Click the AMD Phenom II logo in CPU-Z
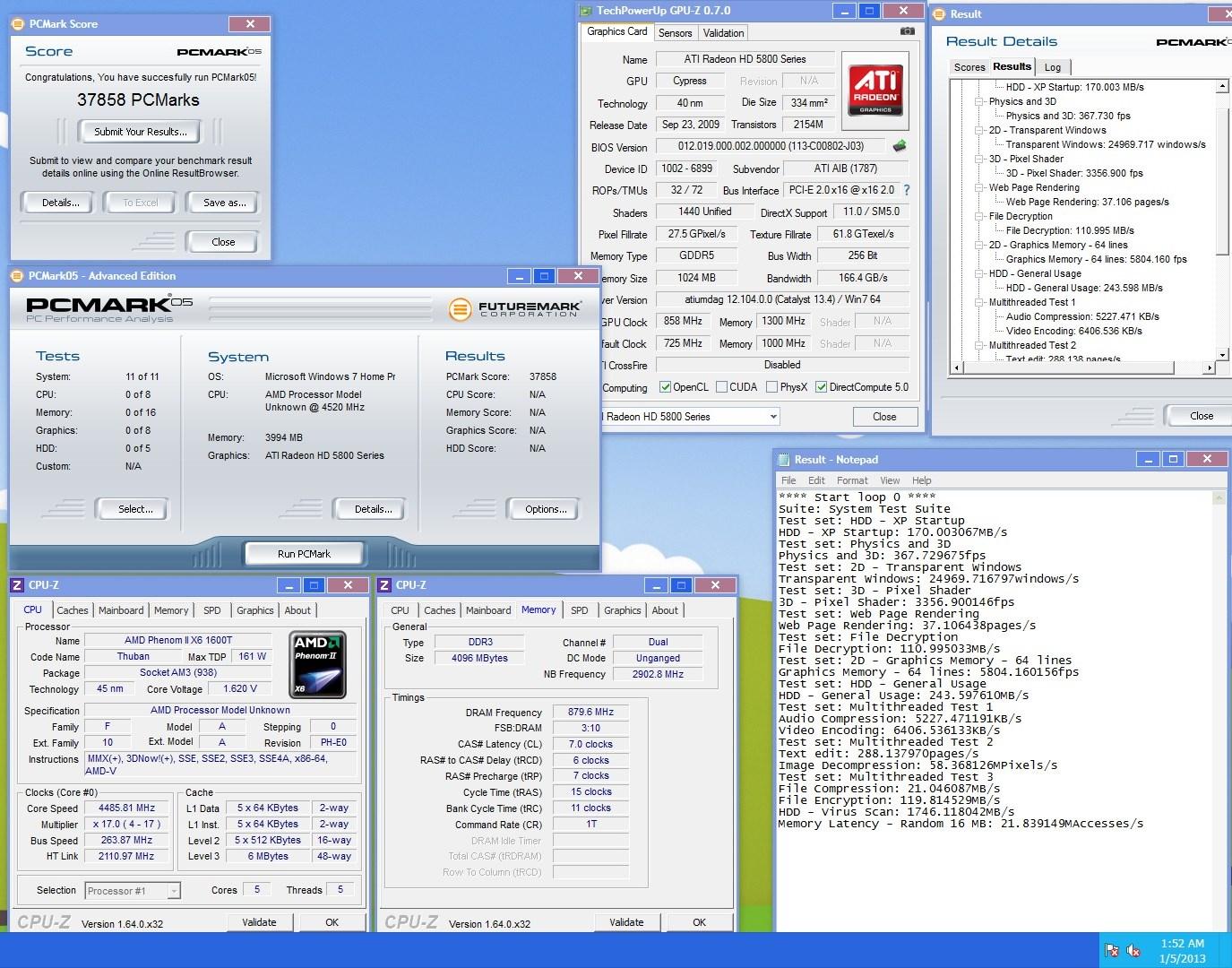The width and height of the screenshot is (1232, 968). pyautogui.click(x=318, y=665)
